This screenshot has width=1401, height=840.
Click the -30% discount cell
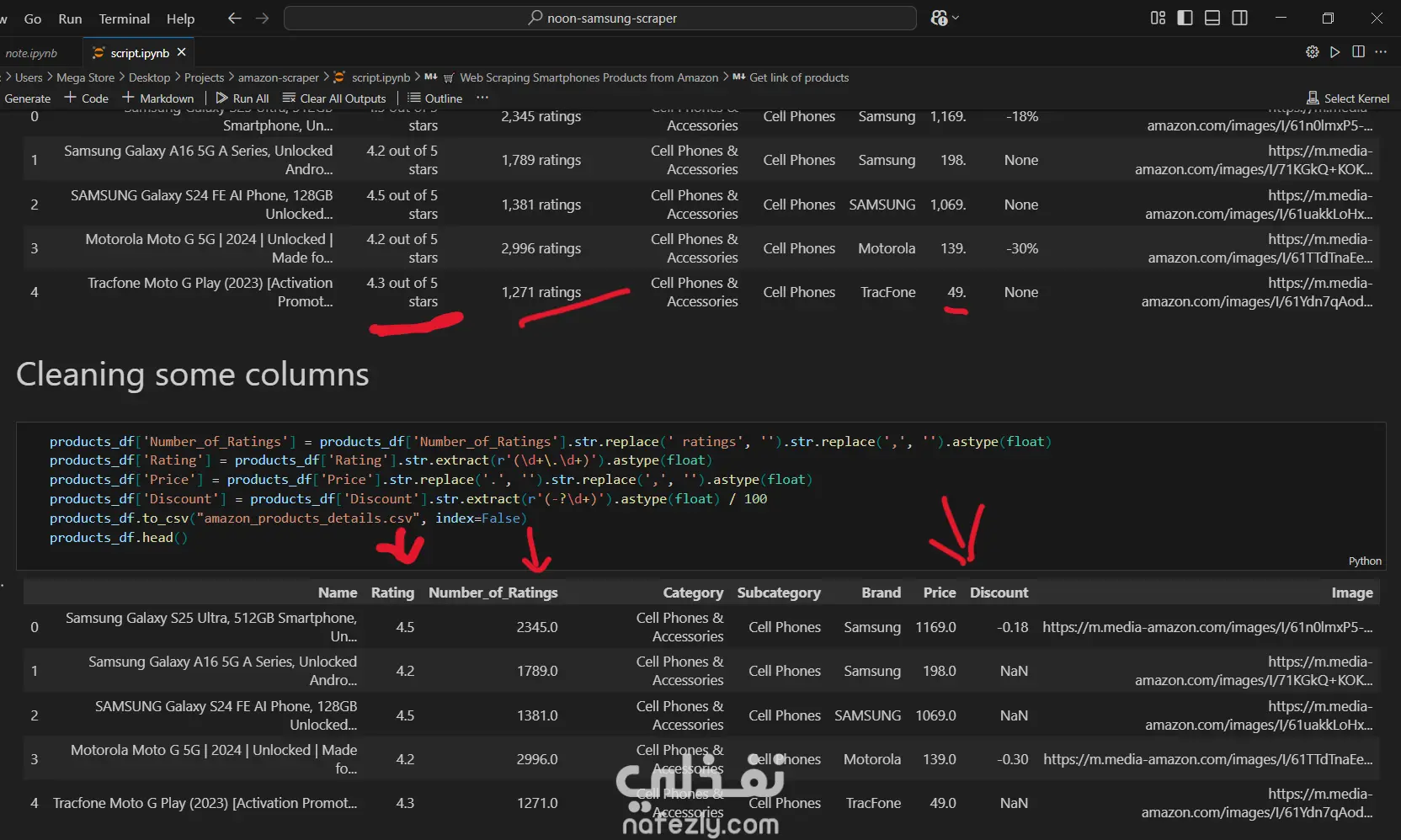1022,248
